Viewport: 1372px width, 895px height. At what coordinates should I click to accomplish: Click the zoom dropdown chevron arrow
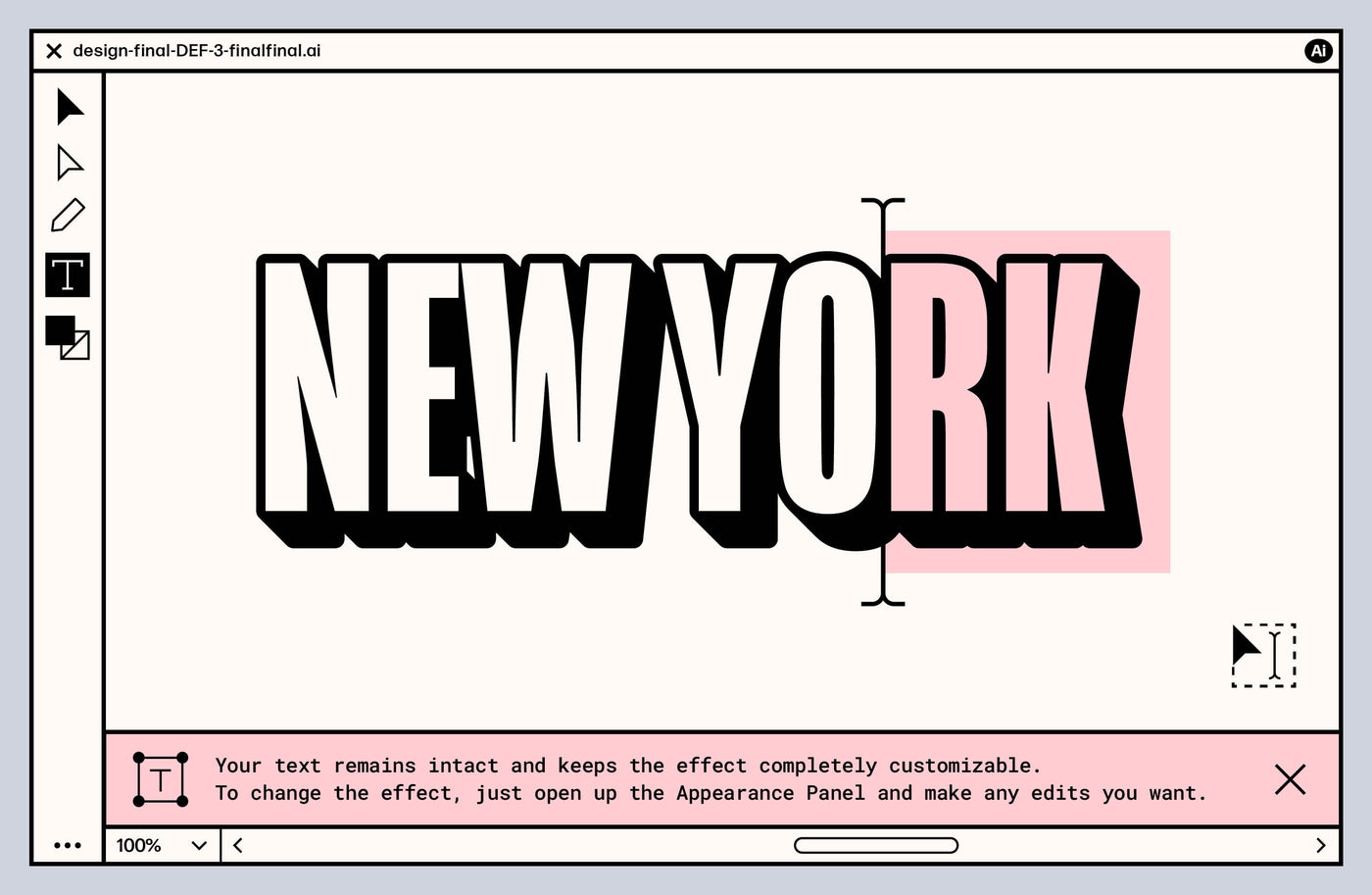click(x=199, y=845)
